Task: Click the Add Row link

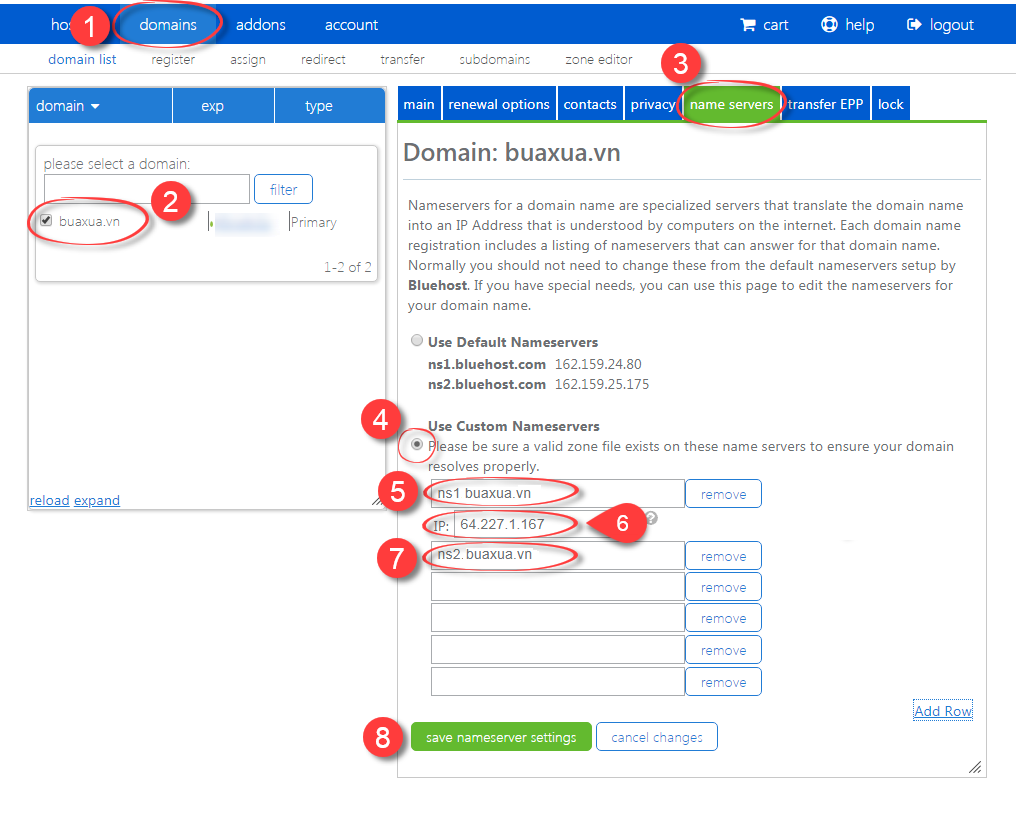Action: point(943,711)
